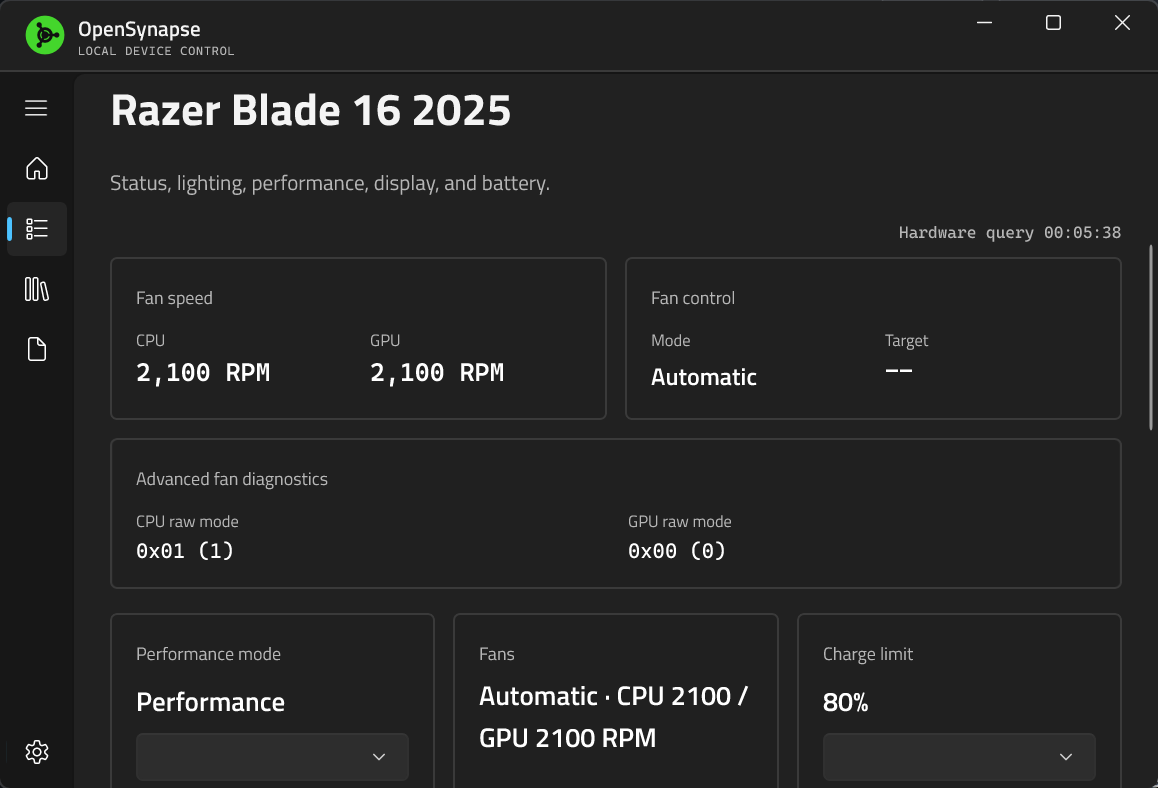Click the status description subtitle line
This screenshot has height=788, width=1158.
[330, 183]
